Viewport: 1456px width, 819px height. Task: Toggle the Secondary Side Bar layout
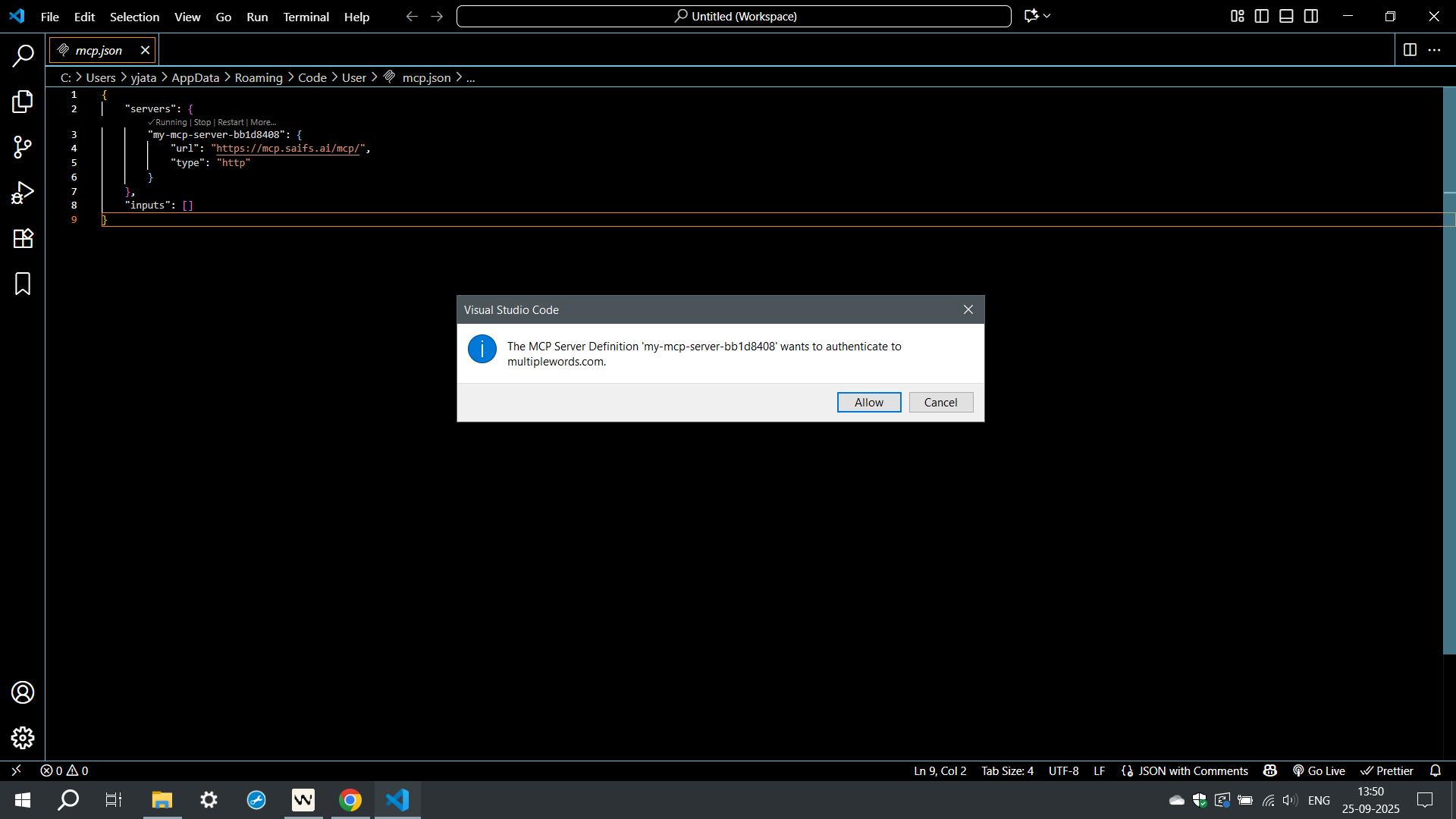(1311, 16)
